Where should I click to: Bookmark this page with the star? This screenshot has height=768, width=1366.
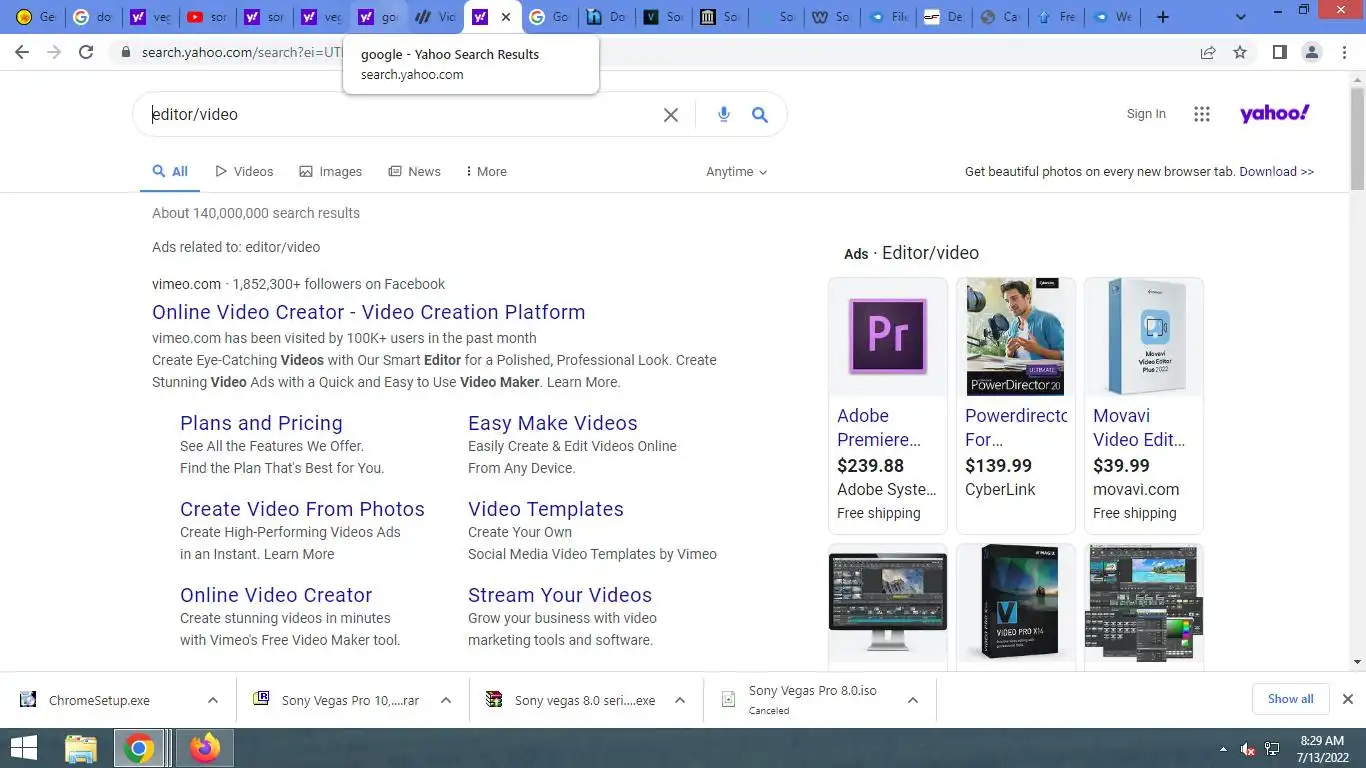point(1240,52)
